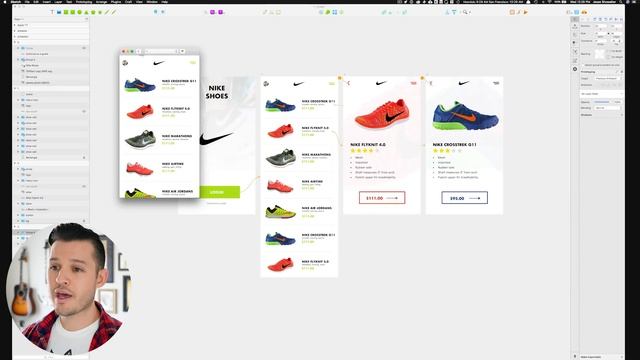Open the Help menu
The image size is (640, 360).
[164, 2]
